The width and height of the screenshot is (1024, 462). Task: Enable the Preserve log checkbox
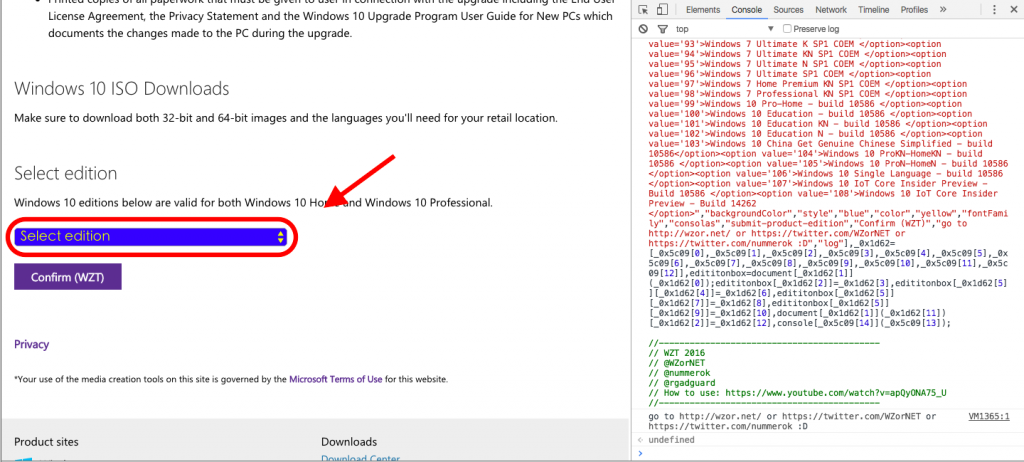pos(787,29)
